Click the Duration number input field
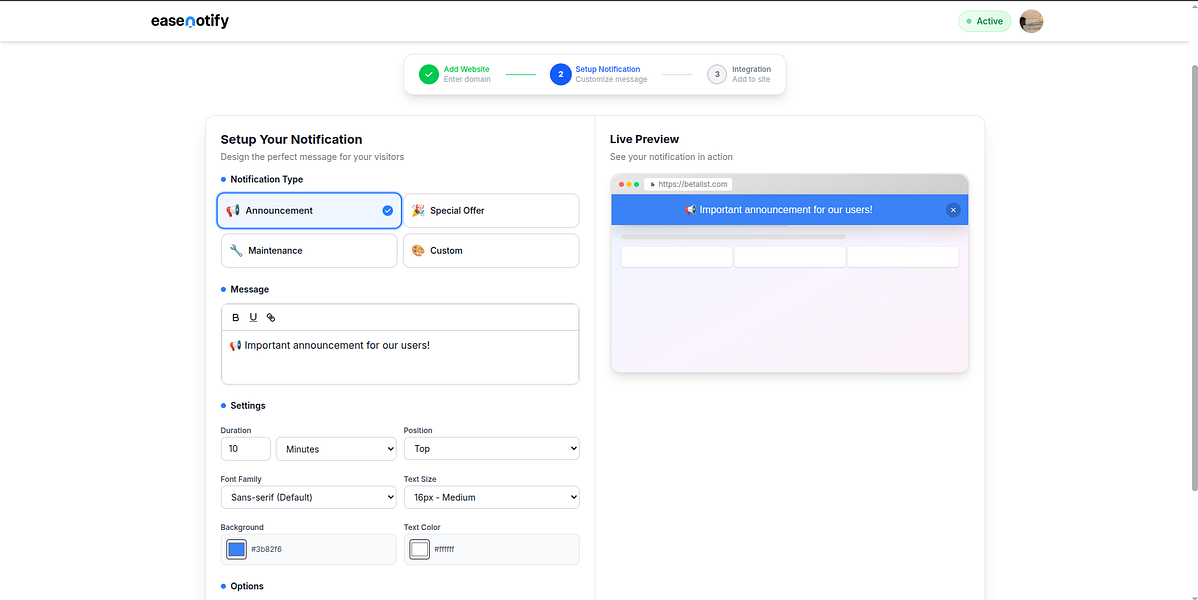1198x600 pixels. [x=245, y=449]
